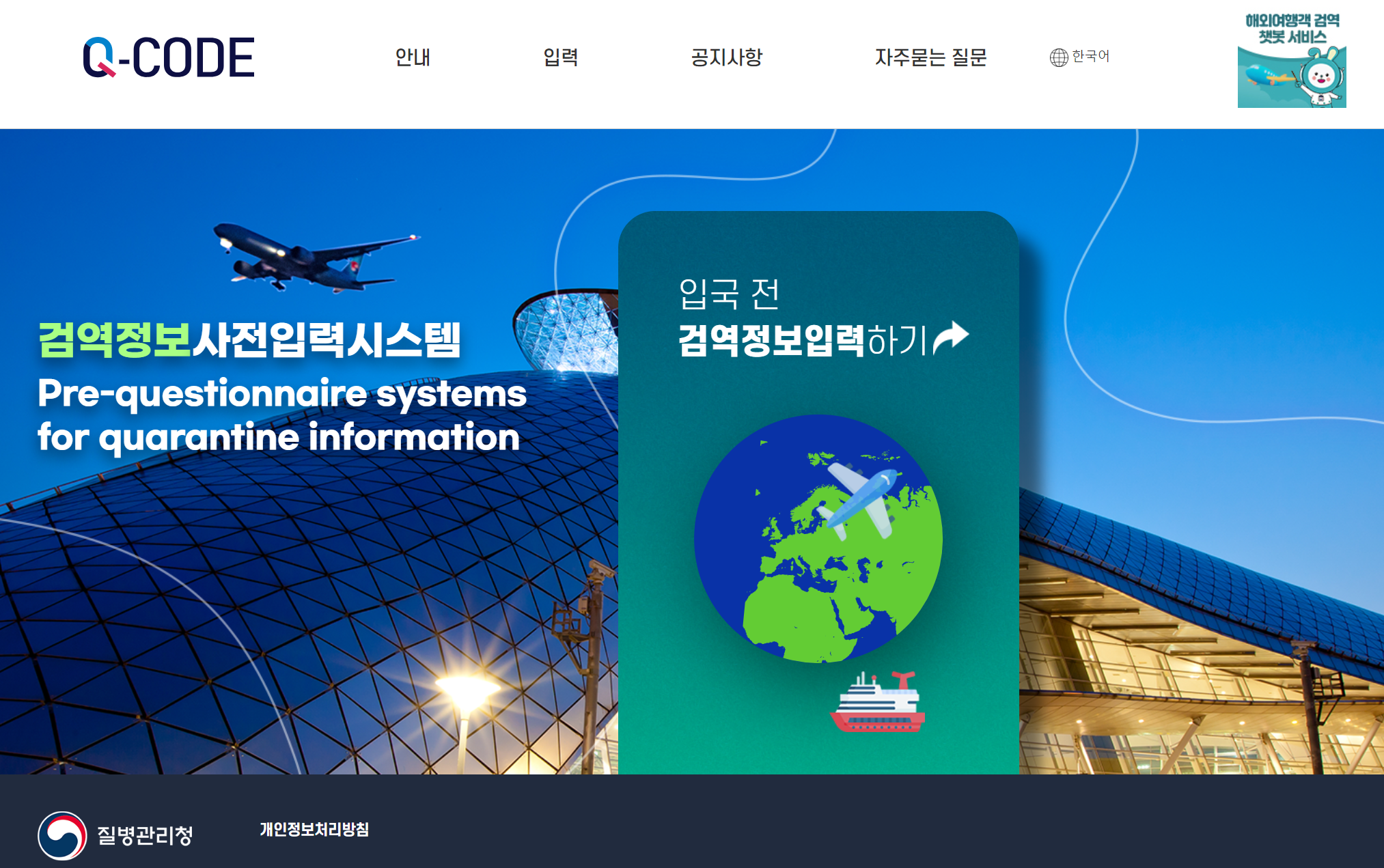Open the 입력 menu

pyautogui.click(x=560, y=57)
